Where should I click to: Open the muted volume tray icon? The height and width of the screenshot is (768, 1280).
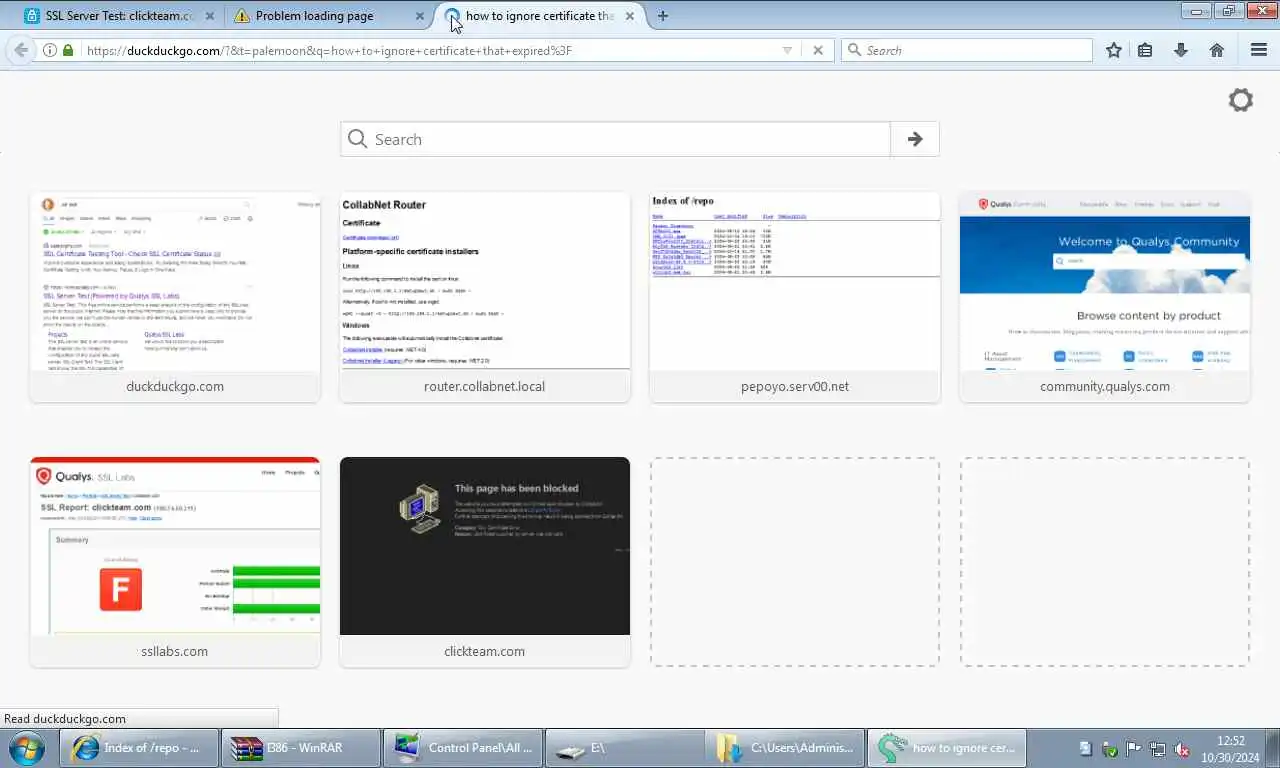(1182, 748)
